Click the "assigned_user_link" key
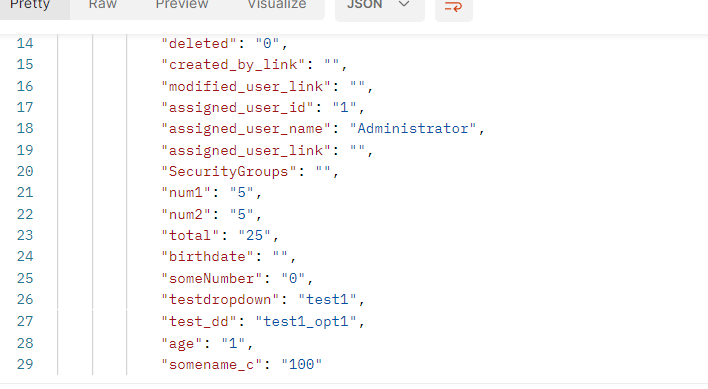Viewport: 708px width, 389px height. pyautogui.click(x=246, y=150)
